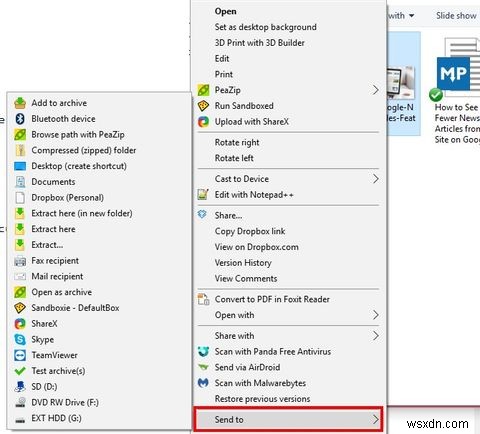Click the 'Extract here' text entry

(53, 229)
